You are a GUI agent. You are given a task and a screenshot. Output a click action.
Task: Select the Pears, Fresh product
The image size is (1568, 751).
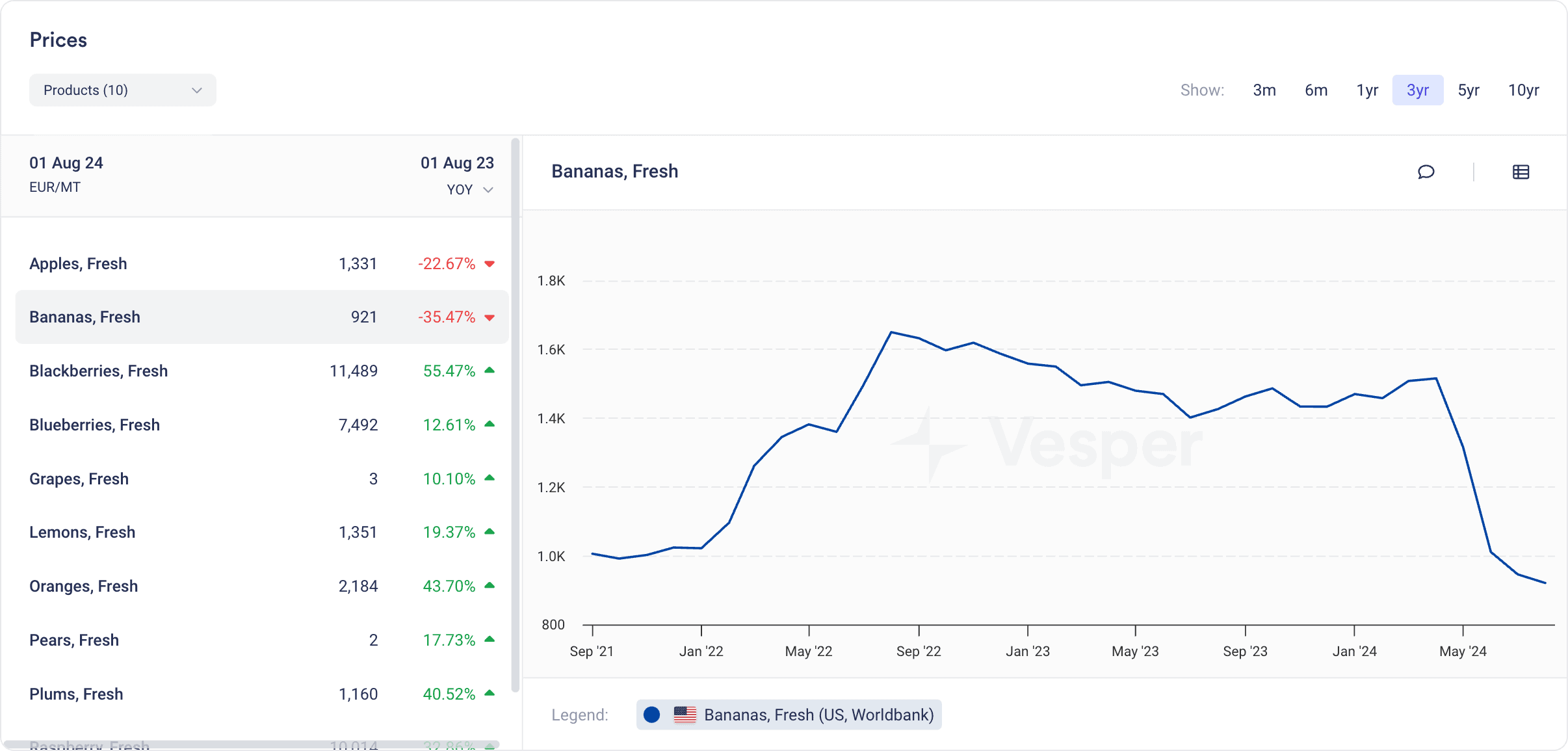262,640
